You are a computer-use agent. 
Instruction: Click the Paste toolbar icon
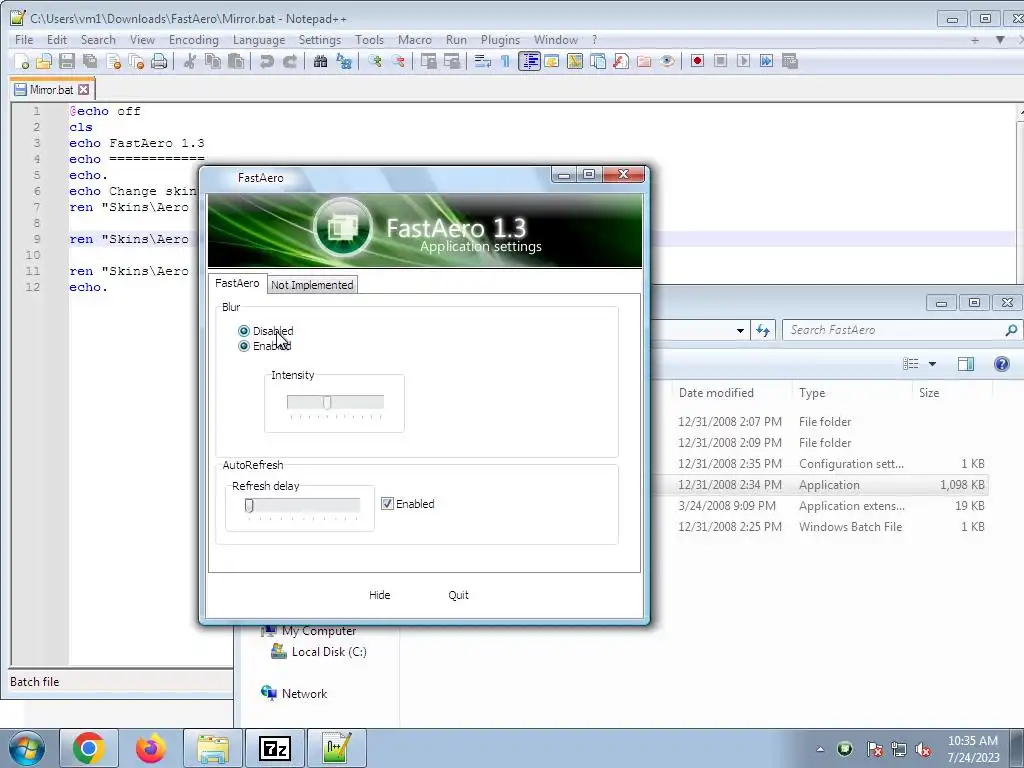236,61
